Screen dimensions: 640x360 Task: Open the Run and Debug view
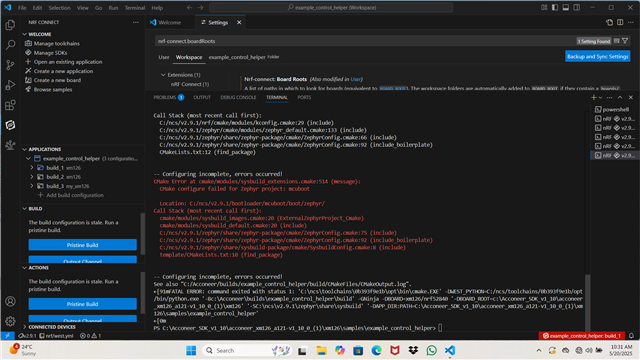tap(10, 85)
